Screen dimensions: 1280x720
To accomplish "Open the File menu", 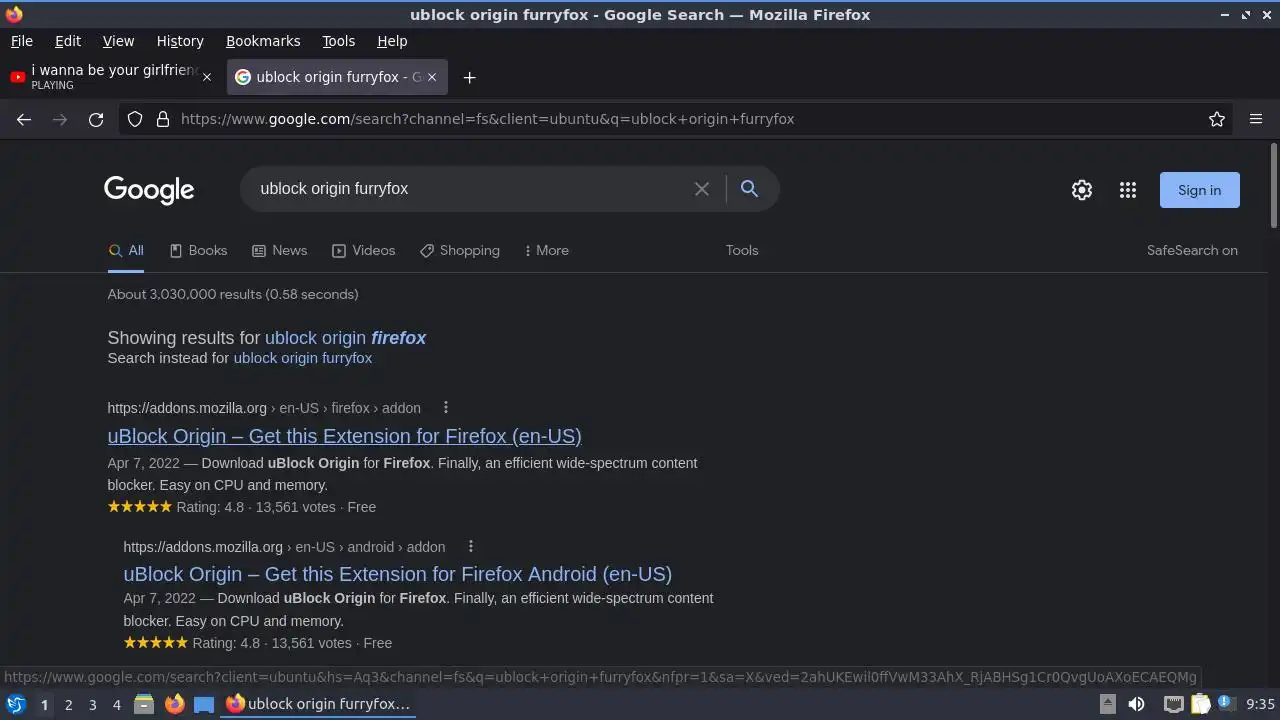I will (21, 41).
